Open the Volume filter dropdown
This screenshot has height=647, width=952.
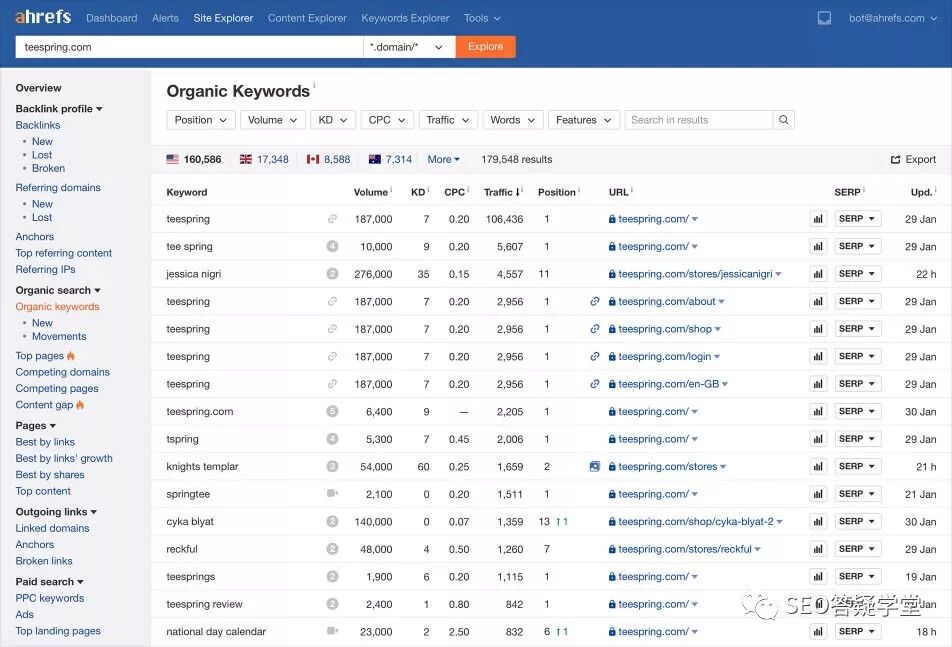pyautogui.click(x=273, y=120)
